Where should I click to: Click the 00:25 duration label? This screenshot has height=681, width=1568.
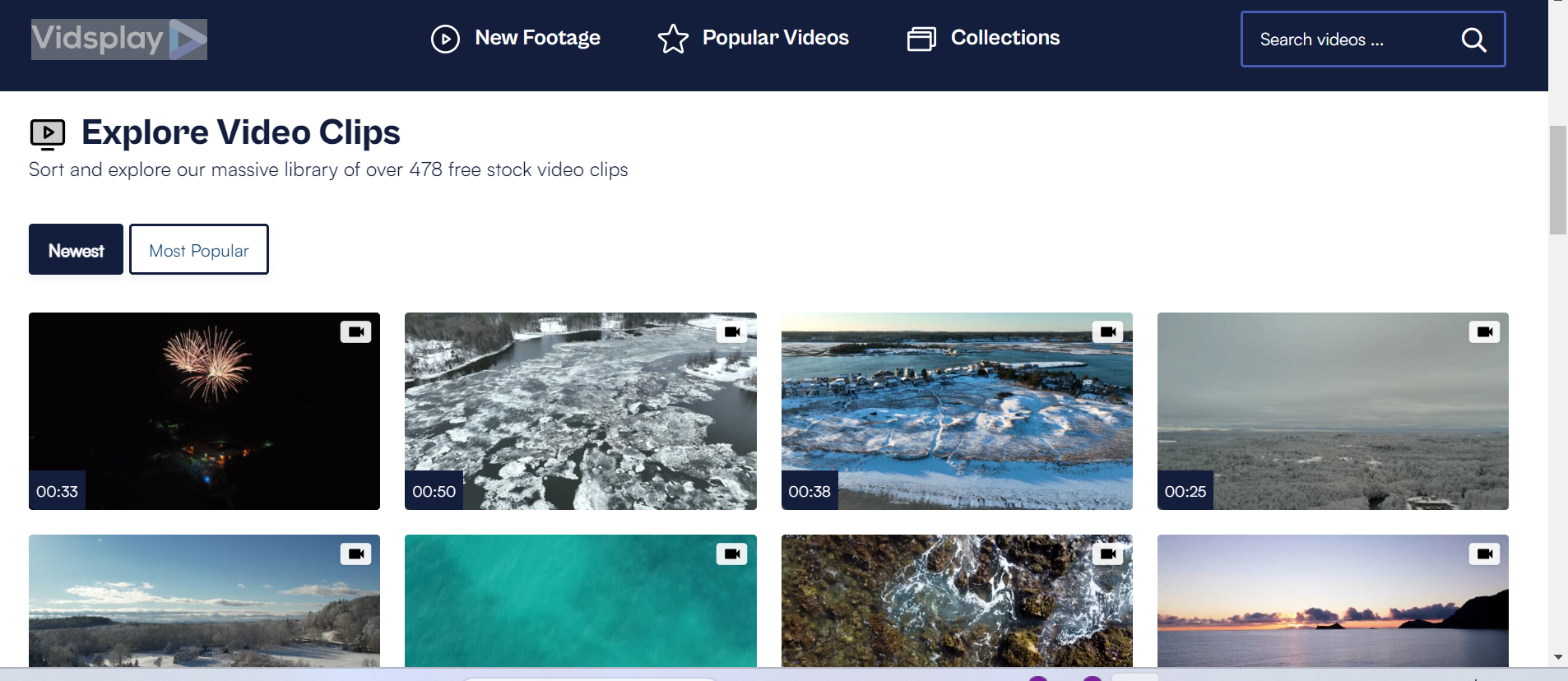pos(1185,491)
